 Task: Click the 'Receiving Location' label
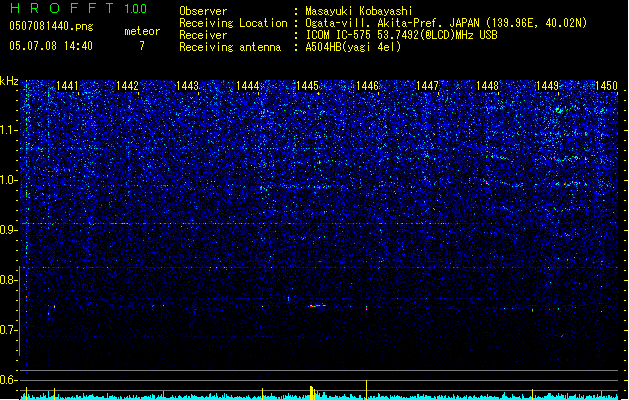point(233,23)
